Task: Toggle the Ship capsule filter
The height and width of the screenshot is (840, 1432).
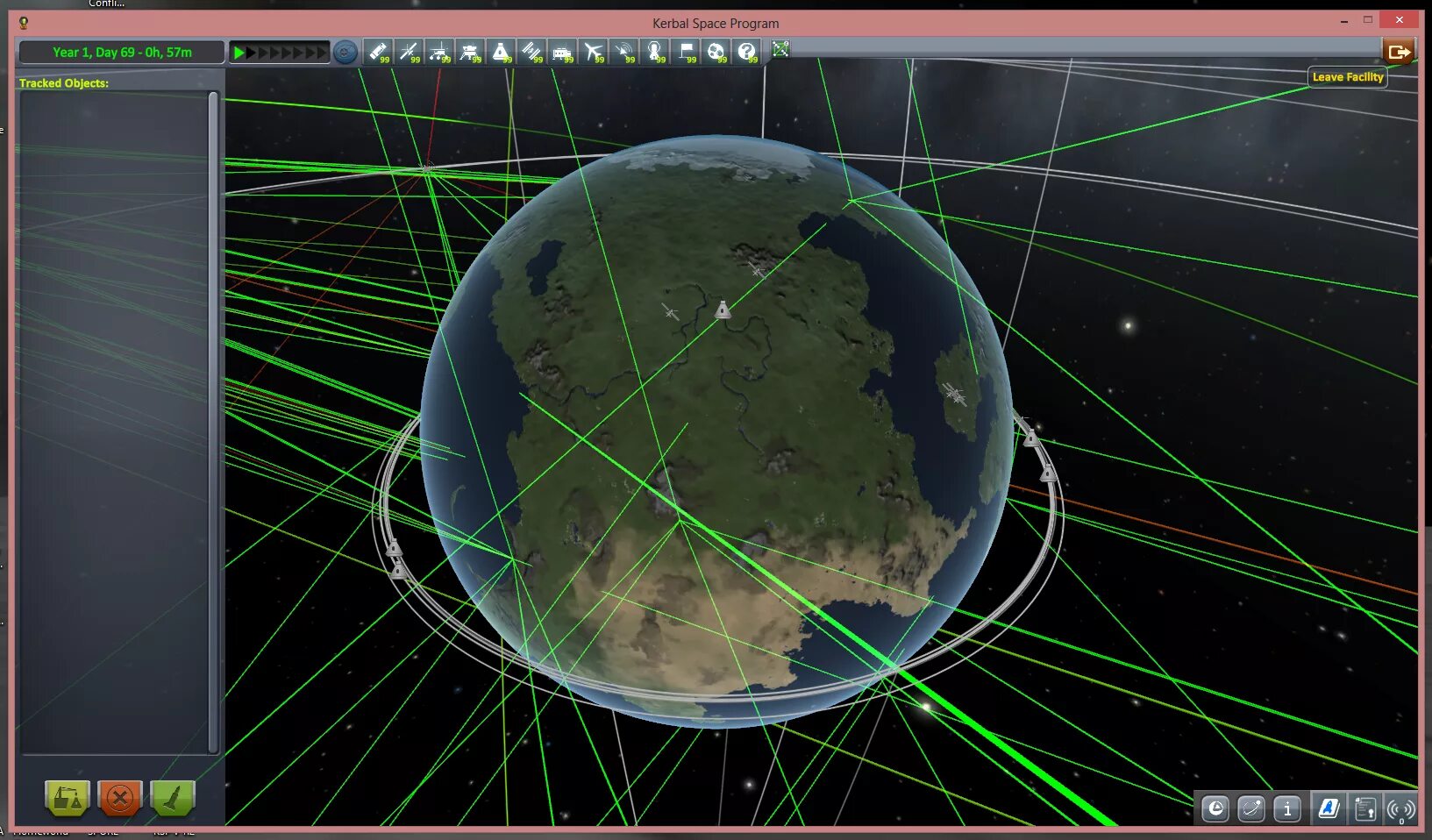Action: pos(501,52)
